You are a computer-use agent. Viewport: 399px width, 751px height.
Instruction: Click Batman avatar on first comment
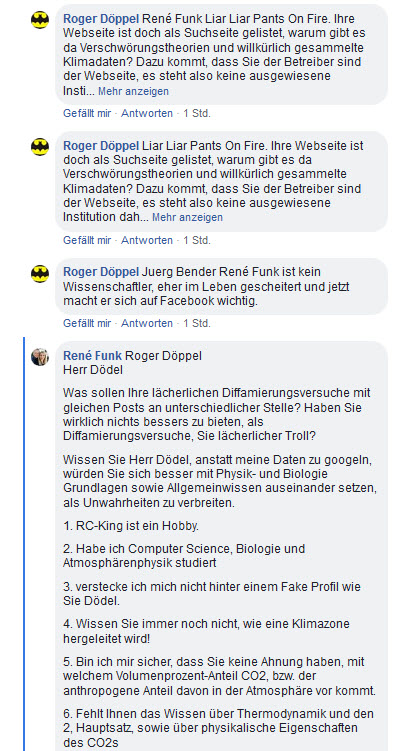(x=40, y=20)
